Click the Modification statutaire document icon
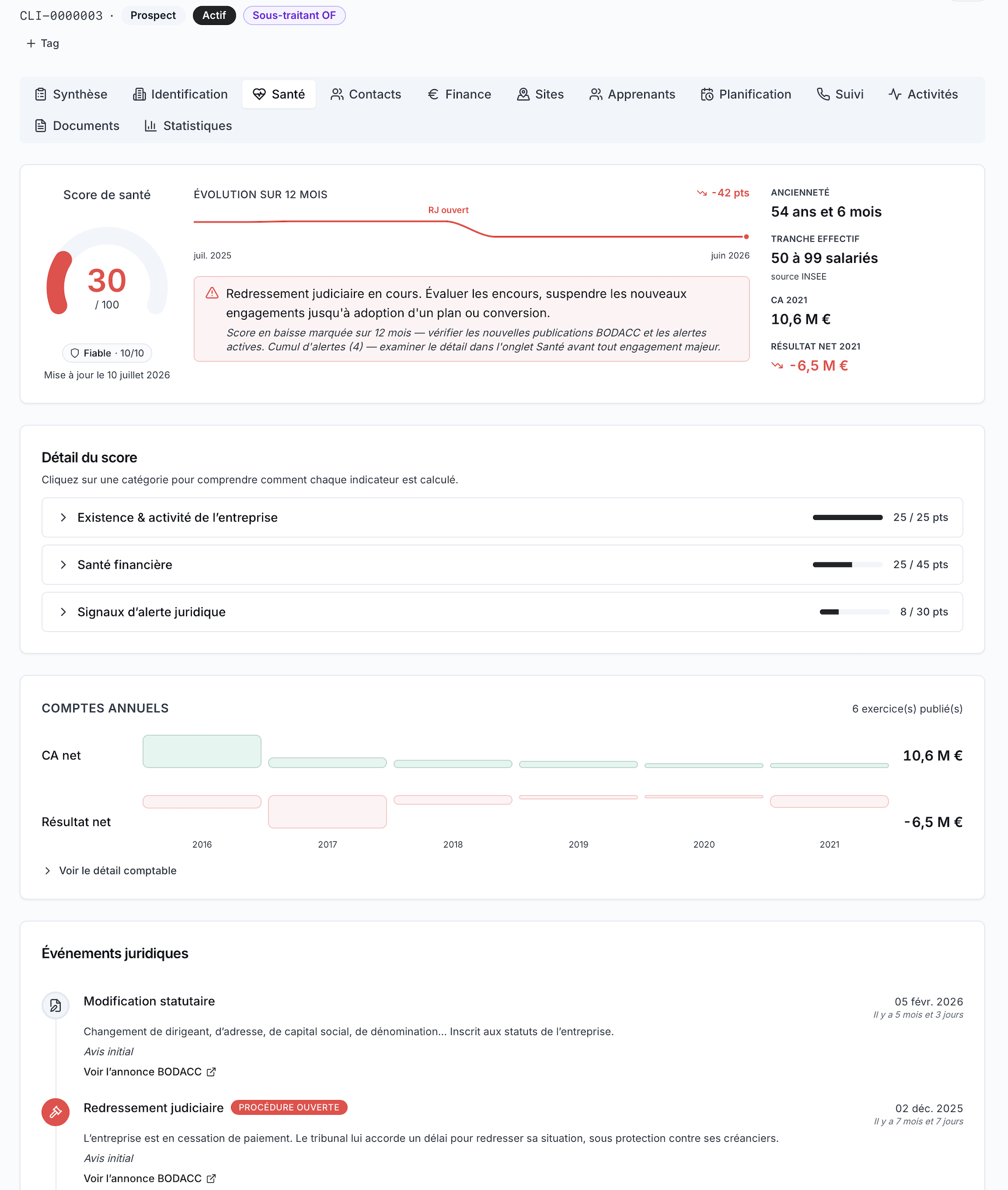The image size is (1008, 1190). coord(55,1005)
